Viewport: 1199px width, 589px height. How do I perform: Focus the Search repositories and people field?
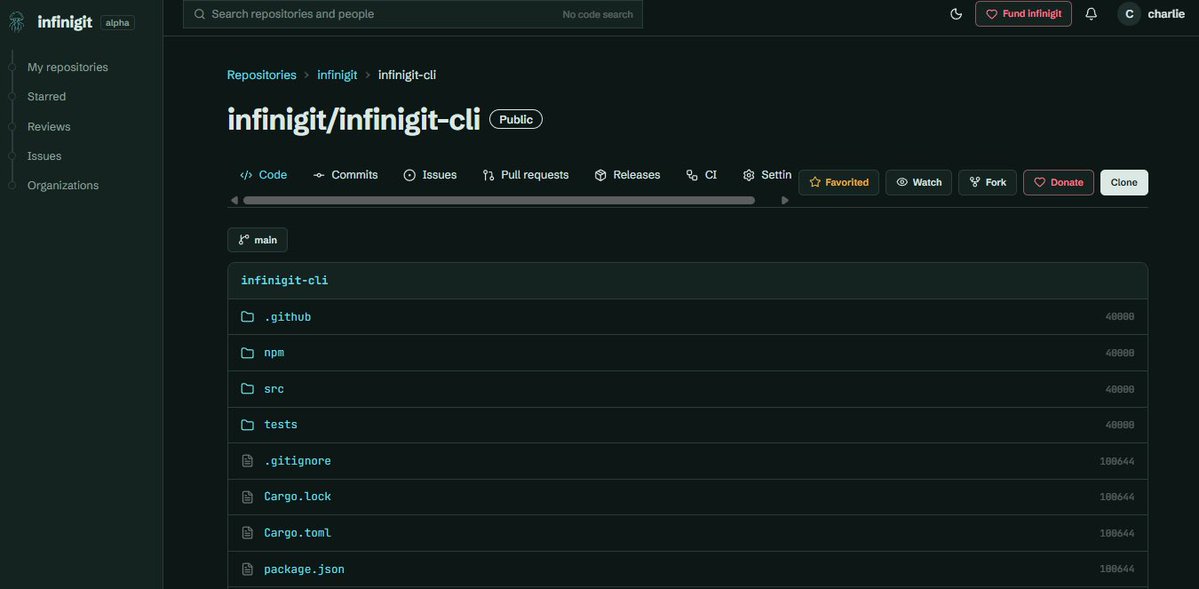(412, 14)
